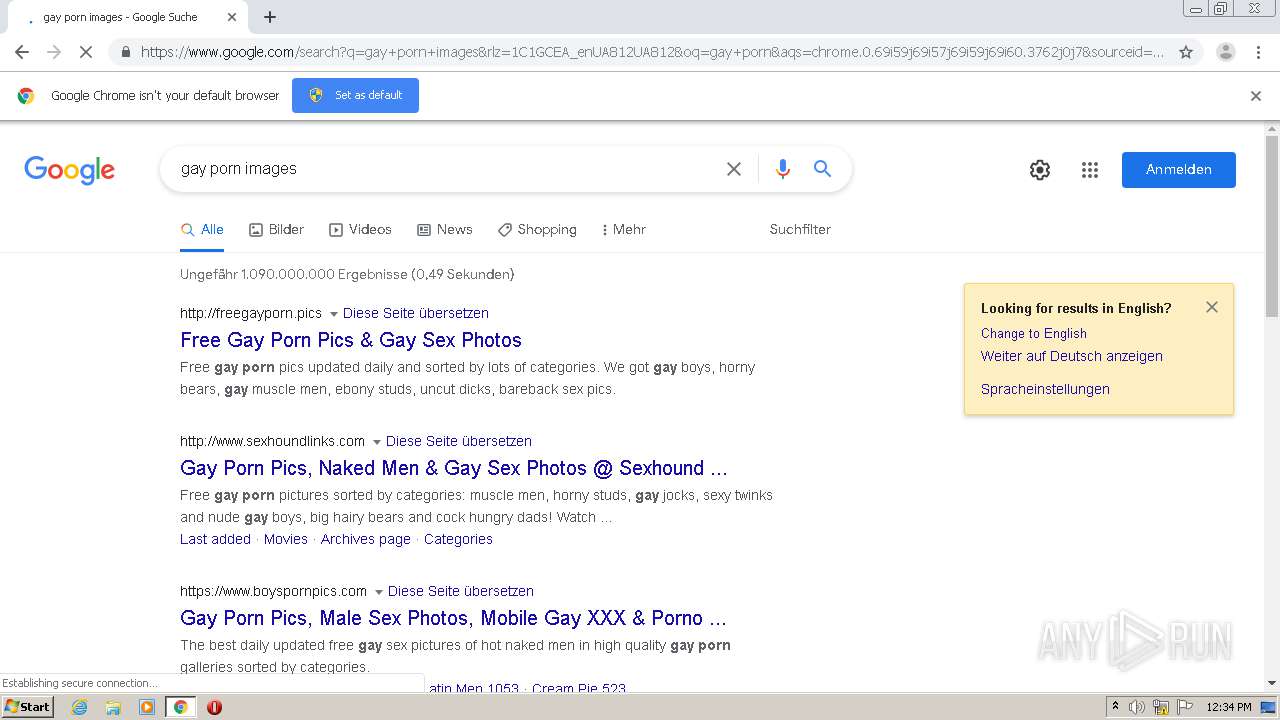Open the Categories sitelink
1280x720 pixels.
(x=458, y=539)
